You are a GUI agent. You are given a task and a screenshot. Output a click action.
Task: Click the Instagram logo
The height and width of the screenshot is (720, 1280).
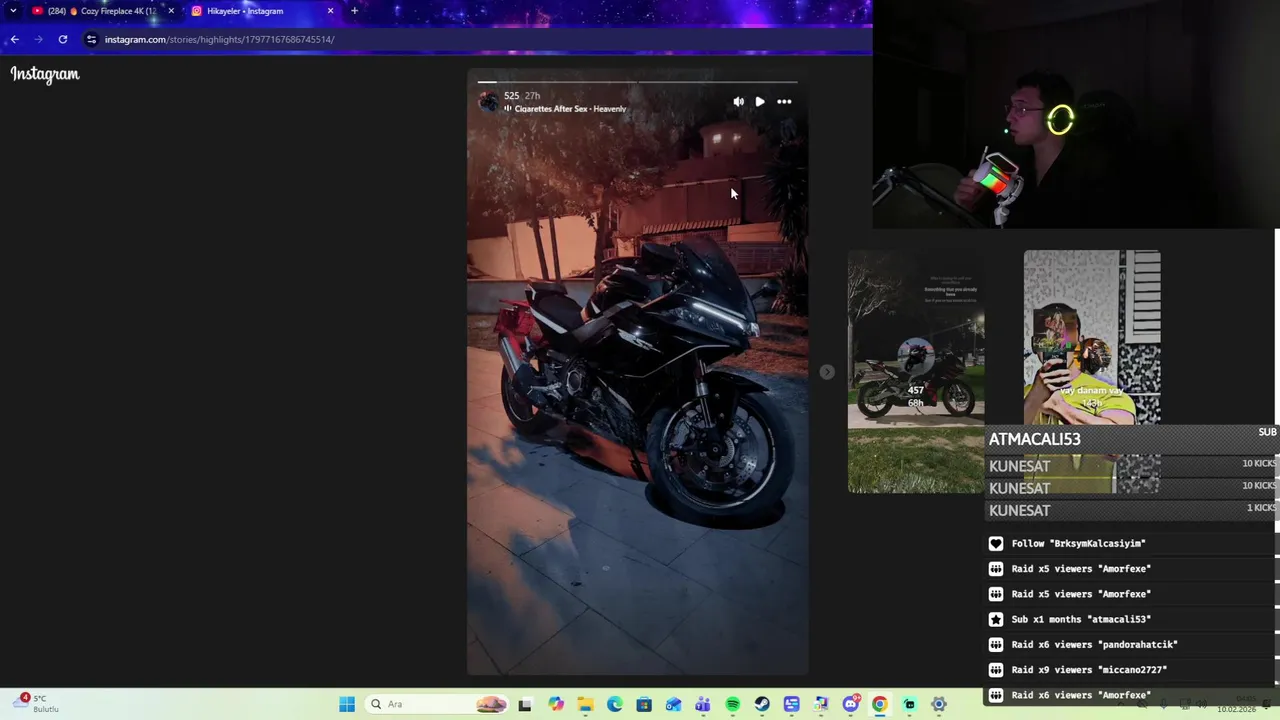point(45,74)
